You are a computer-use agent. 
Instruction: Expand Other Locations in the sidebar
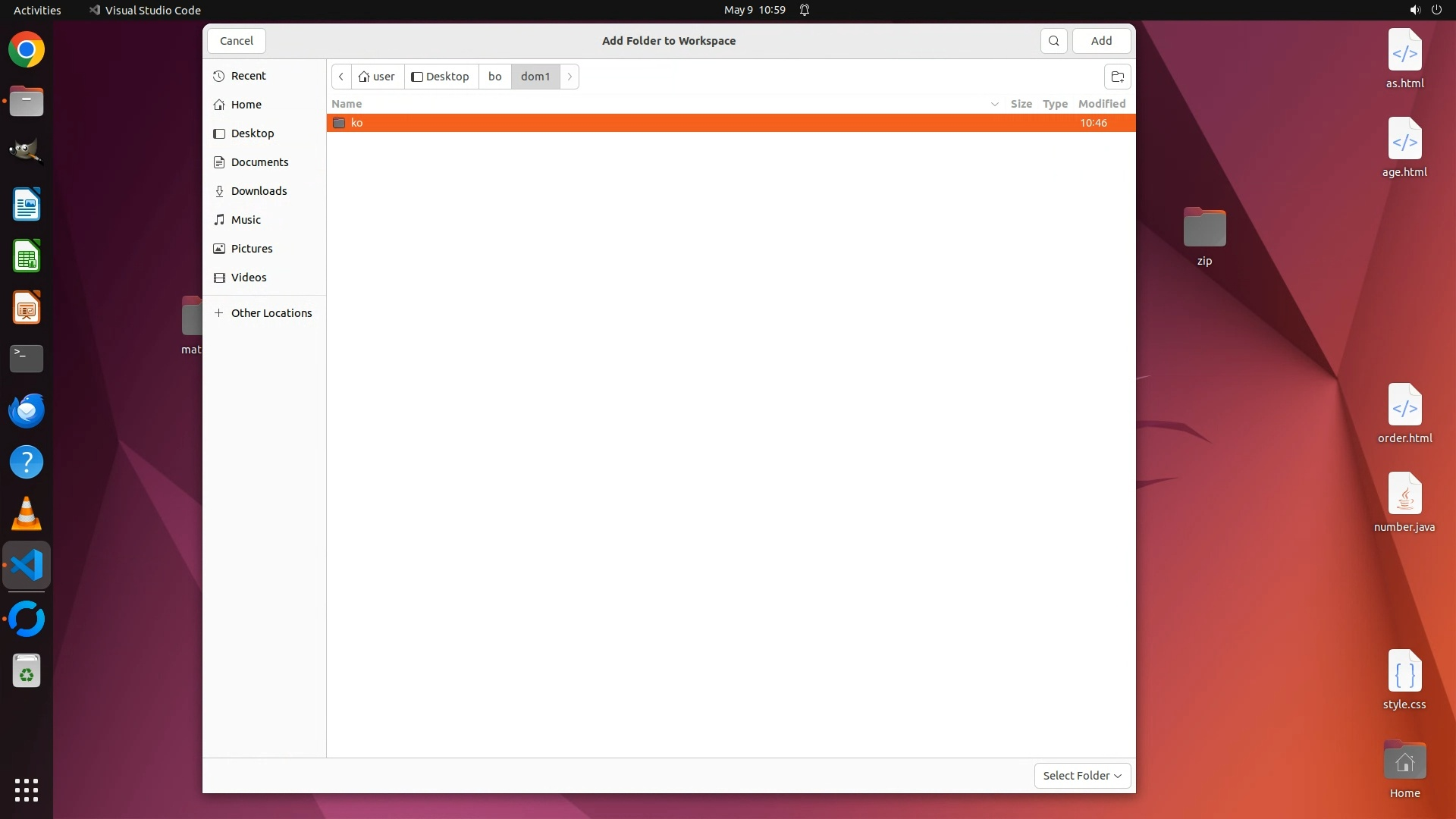coord(271,313)
